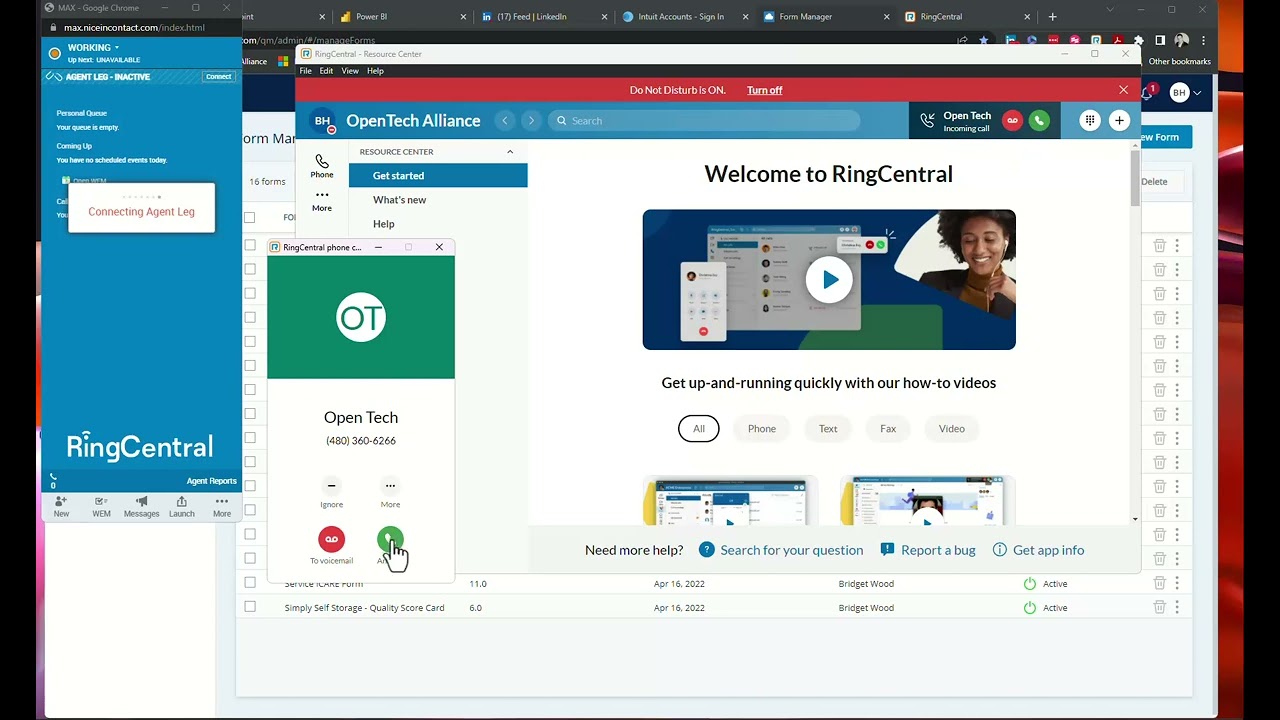
Task: Open RingCentral View menu
Action: tap(350, 71)
